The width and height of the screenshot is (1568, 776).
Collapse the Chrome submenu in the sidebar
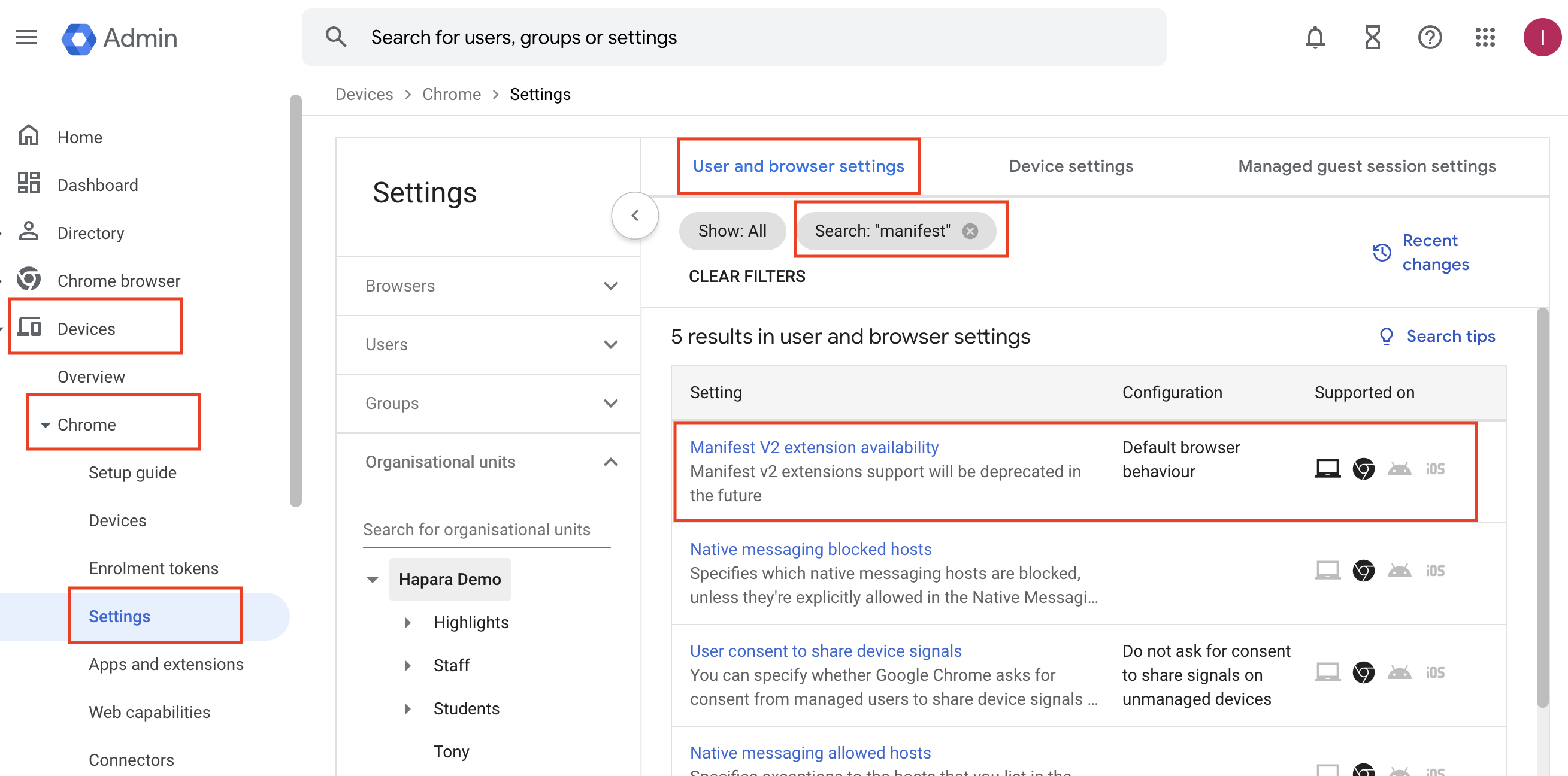point(45,425)
